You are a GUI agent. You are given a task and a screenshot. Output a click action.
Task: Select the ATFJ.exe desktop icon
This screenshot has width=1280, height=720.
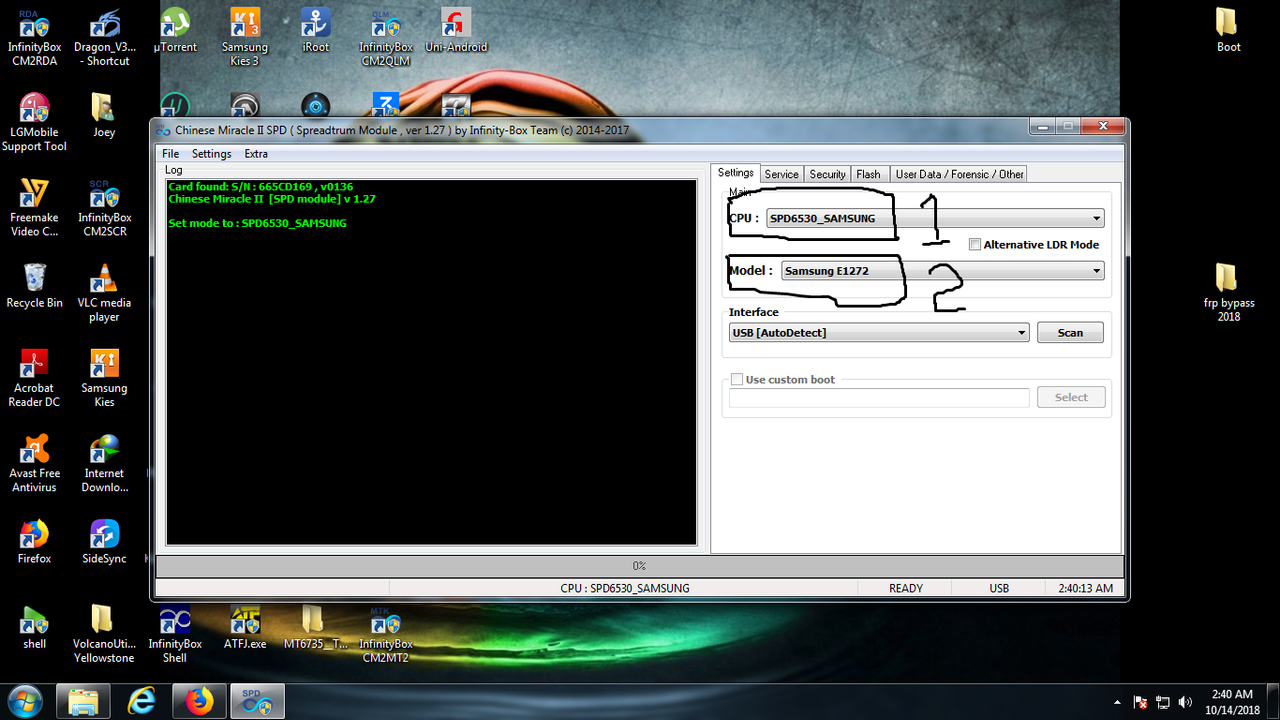point(245,627)
